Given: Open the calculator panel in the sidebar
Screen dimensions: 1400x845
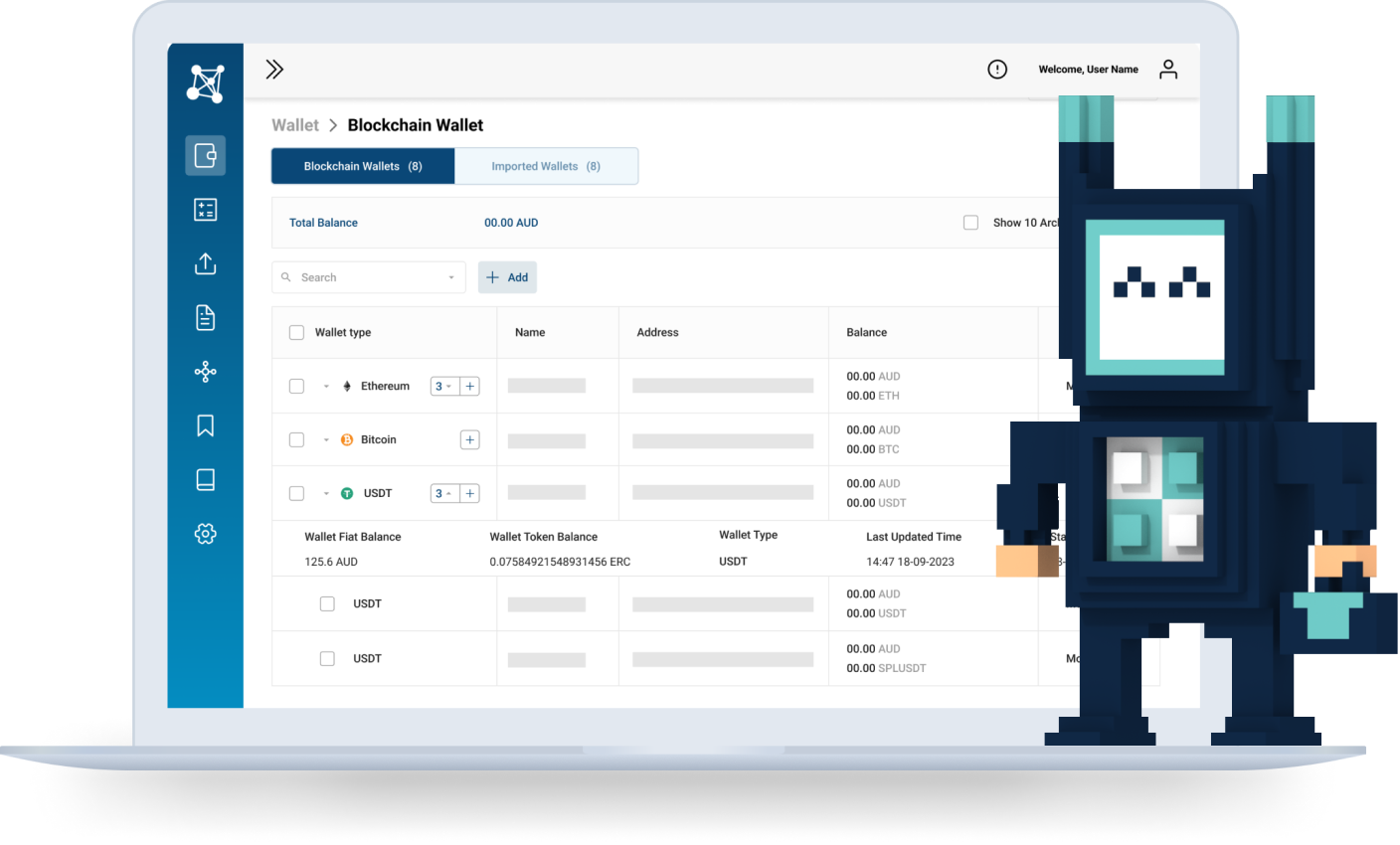Looking at the screenshot, I should click(x=205, y=209).
